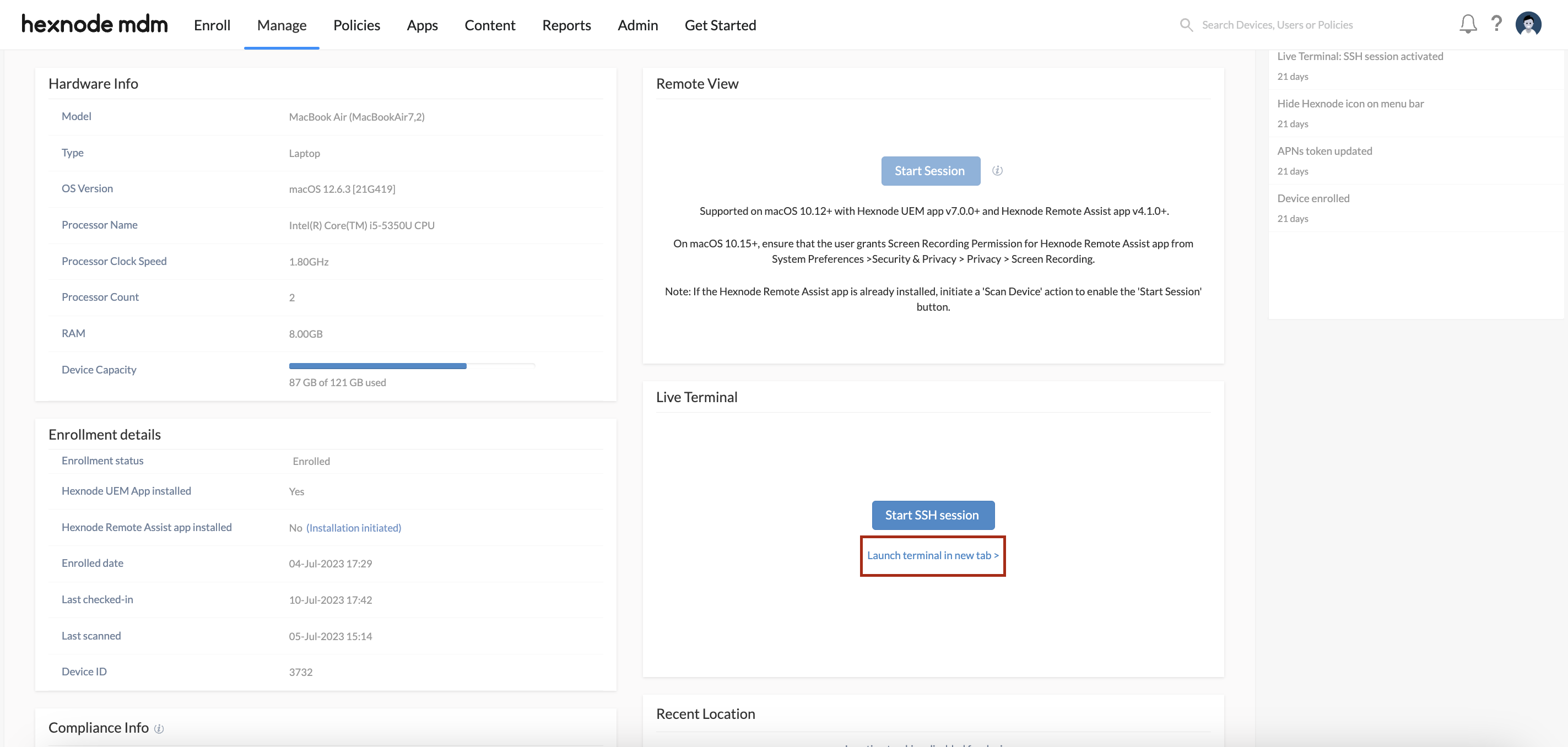Click the Installation initiated link

pyautogui.click(x=354, y=528)
